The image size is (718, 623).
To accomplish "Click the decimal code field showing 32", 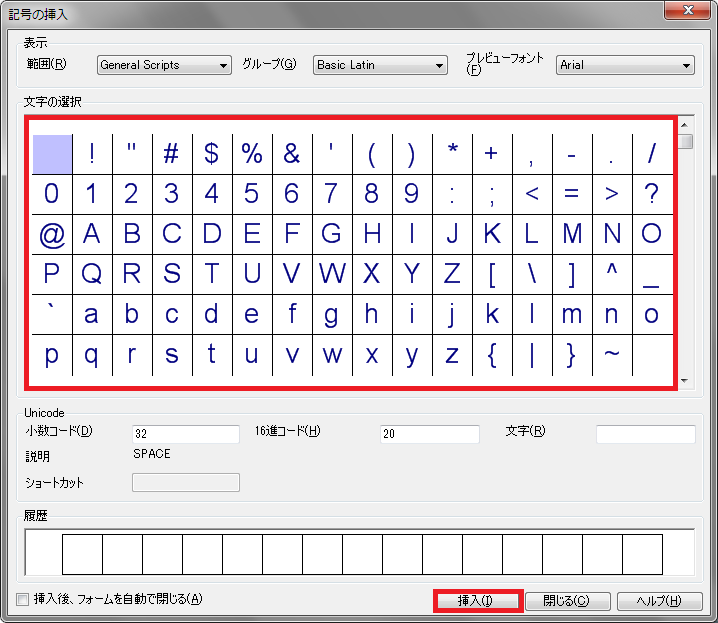I will click(185, 434).
